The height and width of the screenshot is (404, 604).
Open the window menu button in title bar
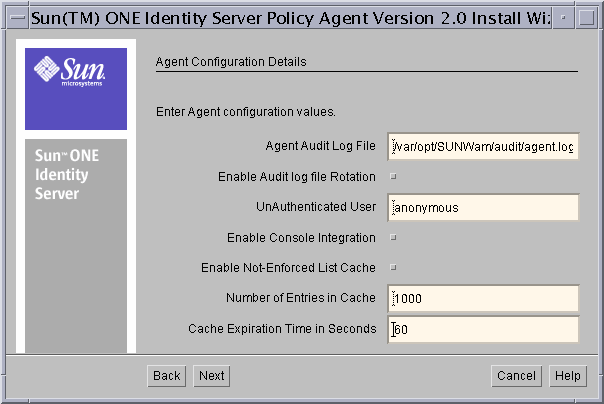(x=17, y=18)
